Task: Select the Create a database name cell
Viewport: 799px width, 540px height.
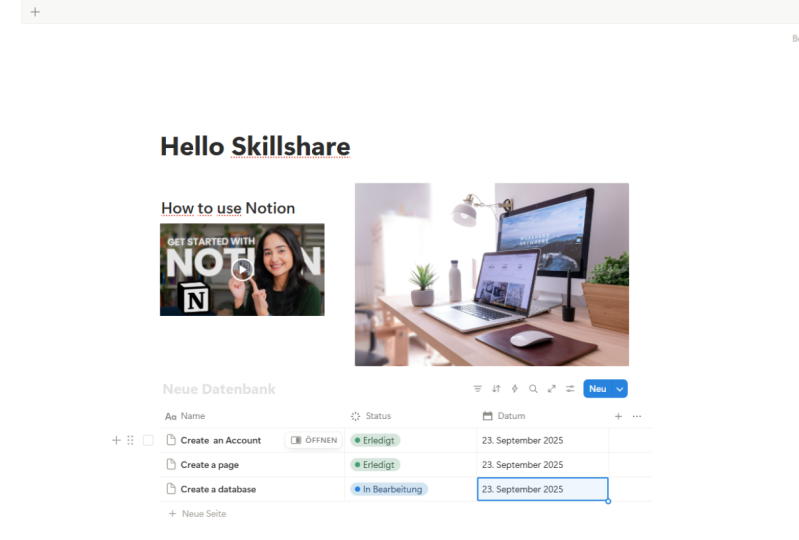Action: [x=253, y=489]
